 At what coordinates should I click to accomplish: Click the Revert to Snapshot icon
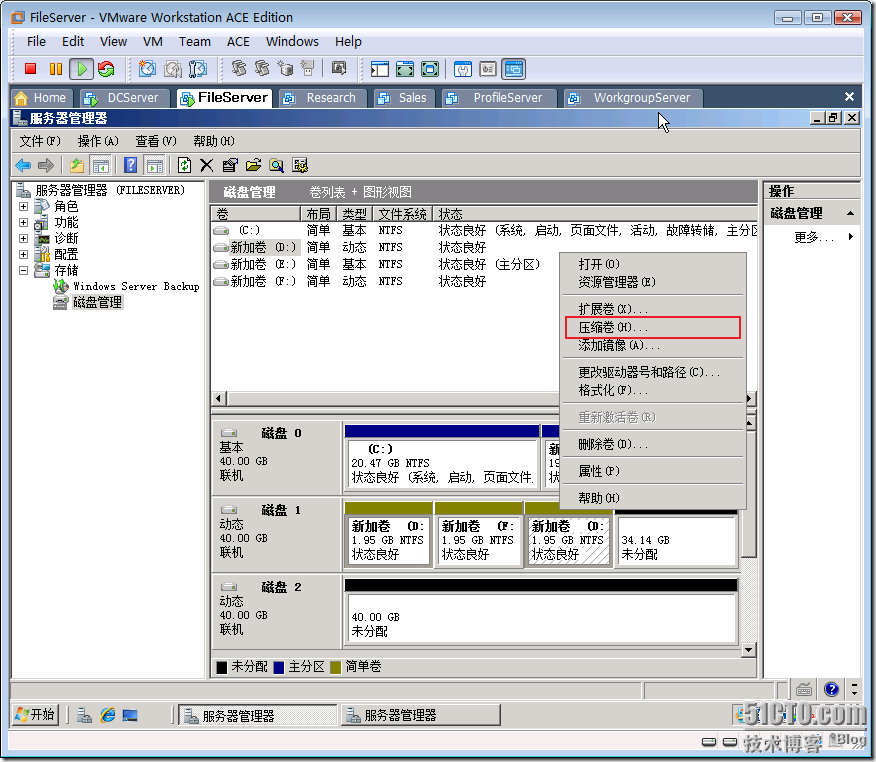(173, 69)
